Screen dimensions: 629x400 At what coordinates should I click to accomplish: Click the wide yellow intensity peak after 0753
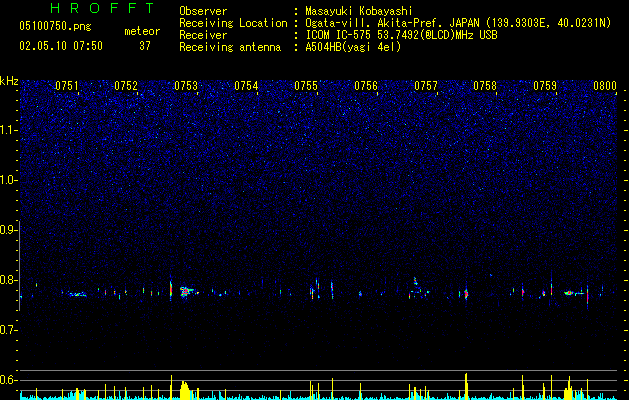[x=185, y=390]
